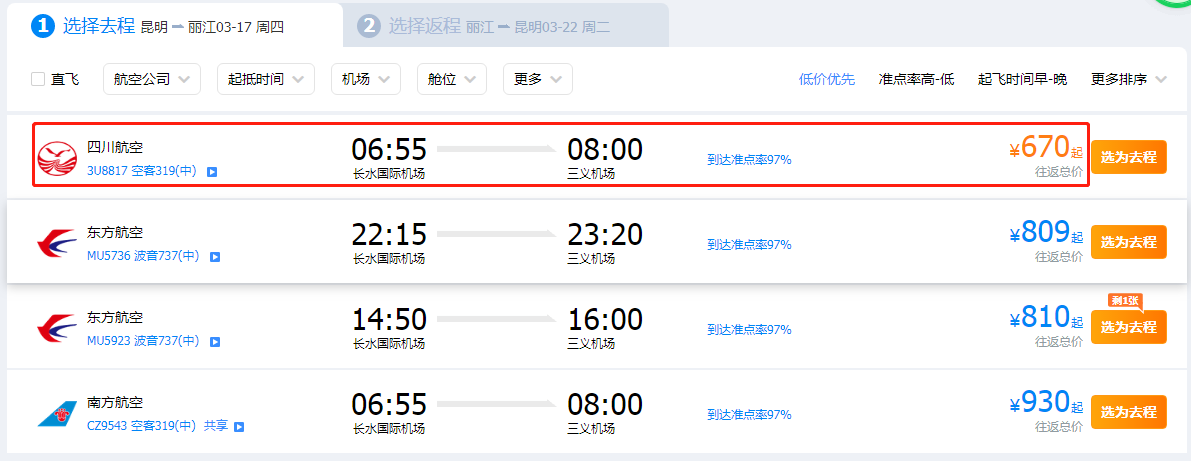Open the video icon next to MU5736
This screenshot has width=1191, height=461.
215,257
